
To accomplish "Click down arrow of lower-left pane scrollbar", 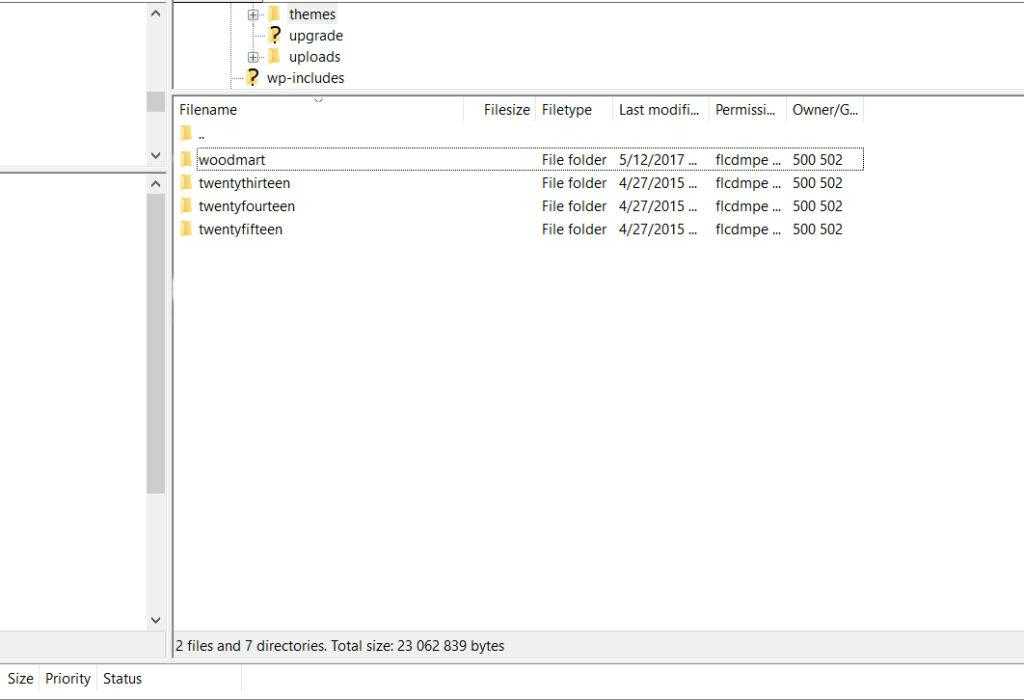I will pyautogui.click(x=155, y=620).
